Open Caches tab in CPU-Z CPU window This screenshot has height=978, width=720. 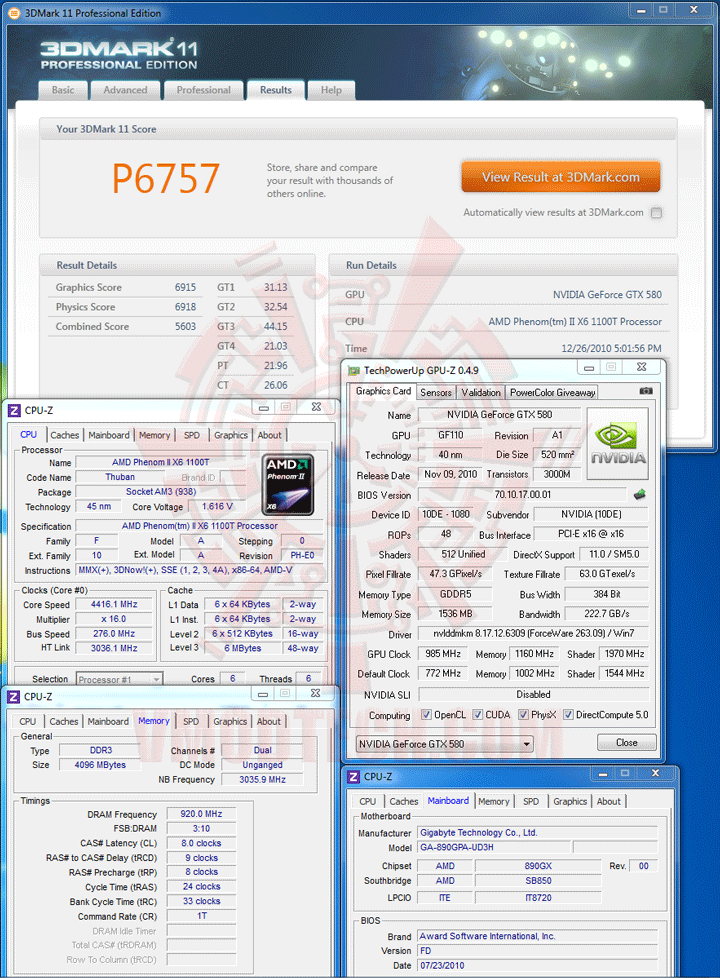coord(65,435)
